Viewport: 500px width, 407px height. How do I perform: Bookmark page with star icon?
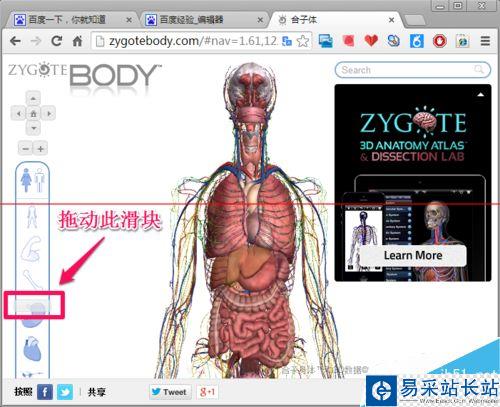click(x=303, y=41)
